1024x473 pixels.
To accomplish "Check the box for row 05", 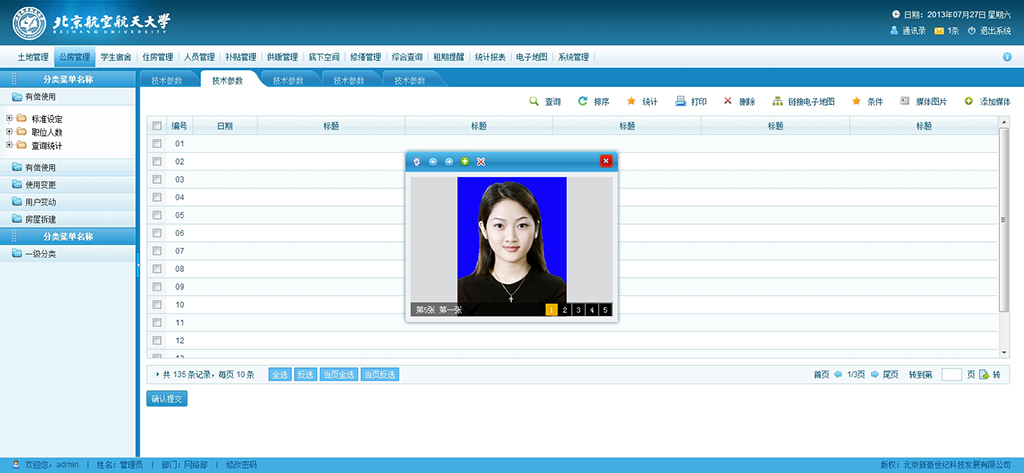I will coord(157,215).
